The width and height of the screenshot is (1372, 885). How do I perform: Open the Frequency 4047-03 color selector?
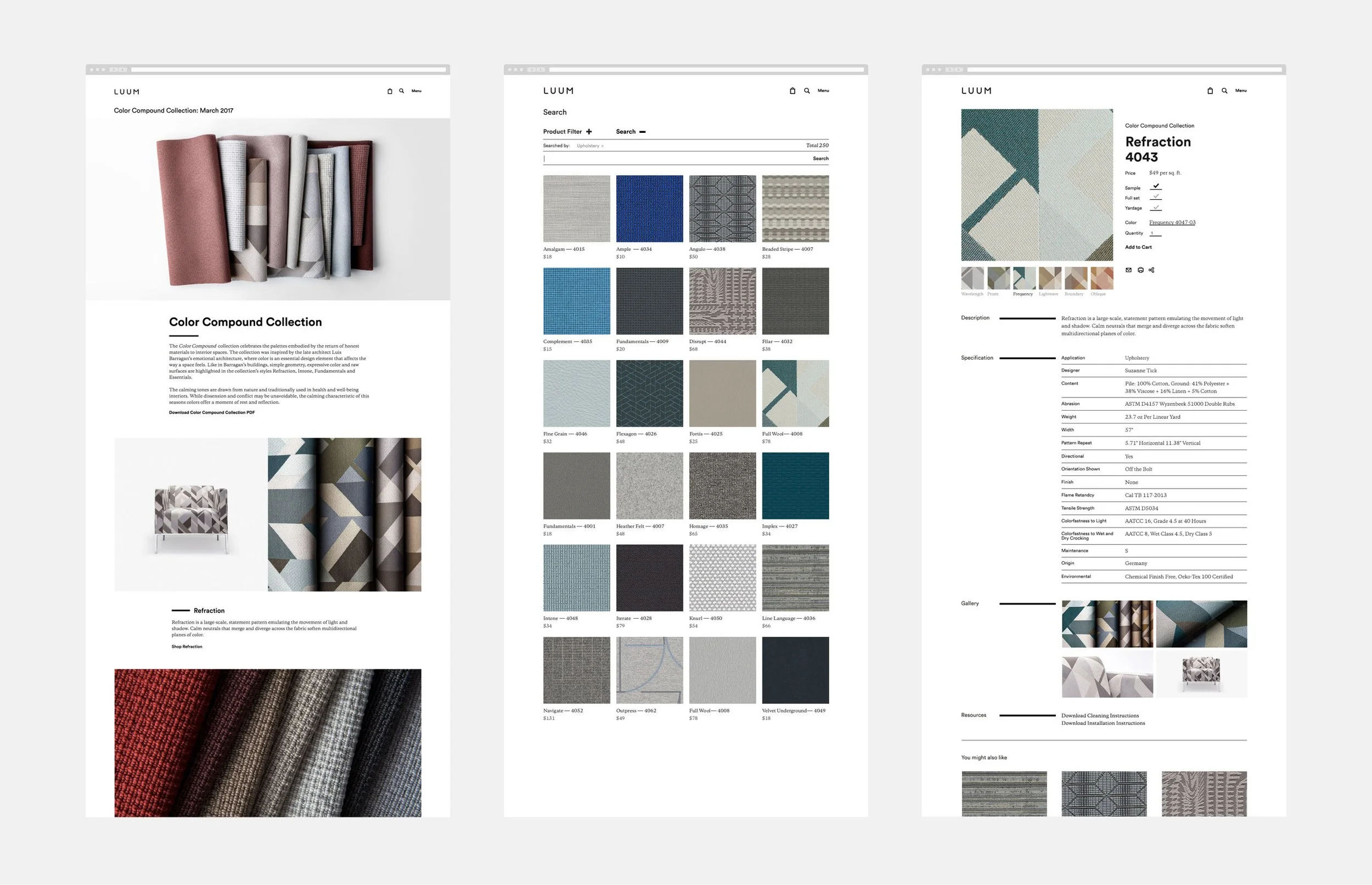point(1172,222)
